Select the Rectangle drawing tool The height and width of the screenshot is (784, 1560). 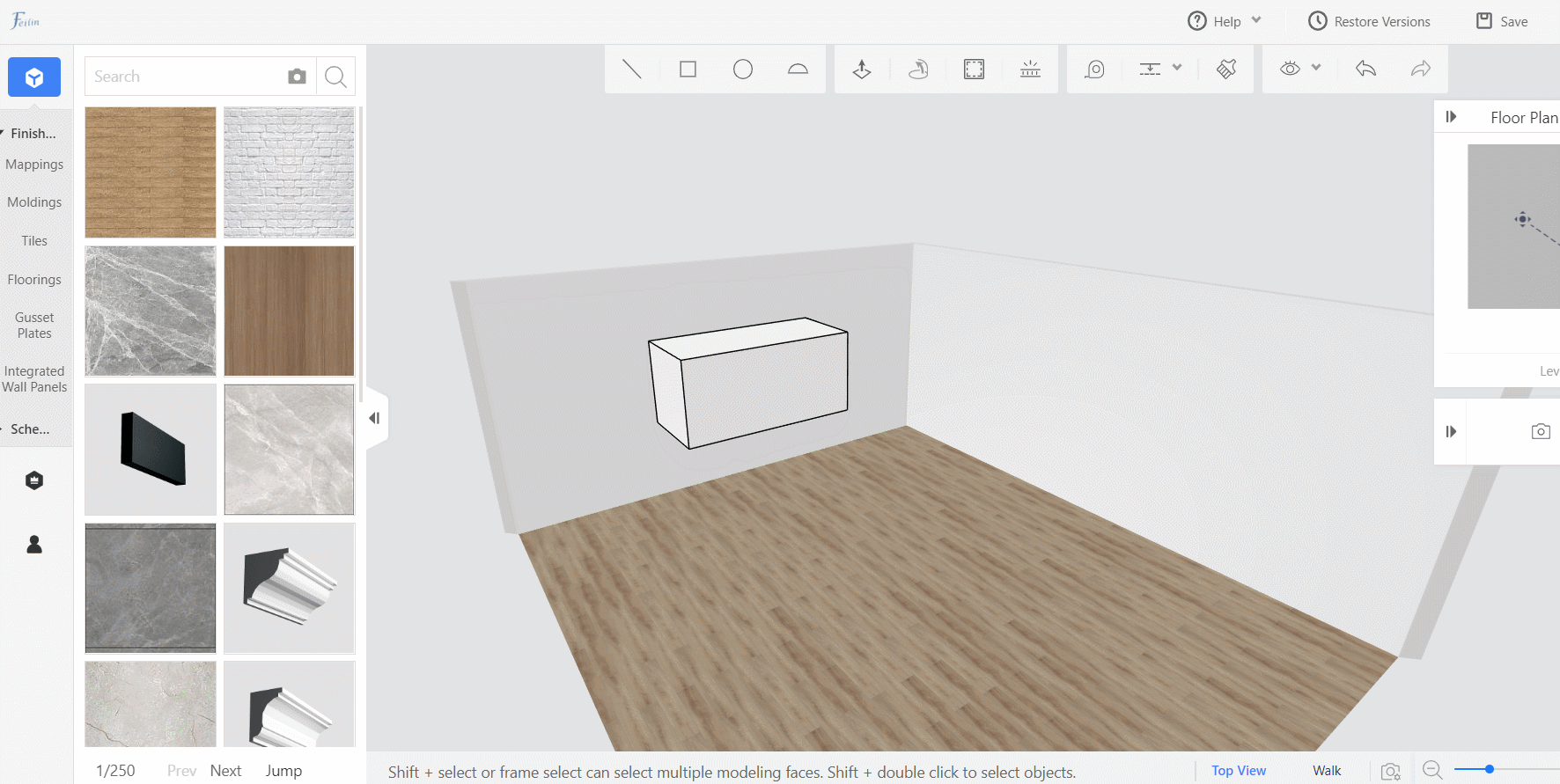(x=688, y=69)
